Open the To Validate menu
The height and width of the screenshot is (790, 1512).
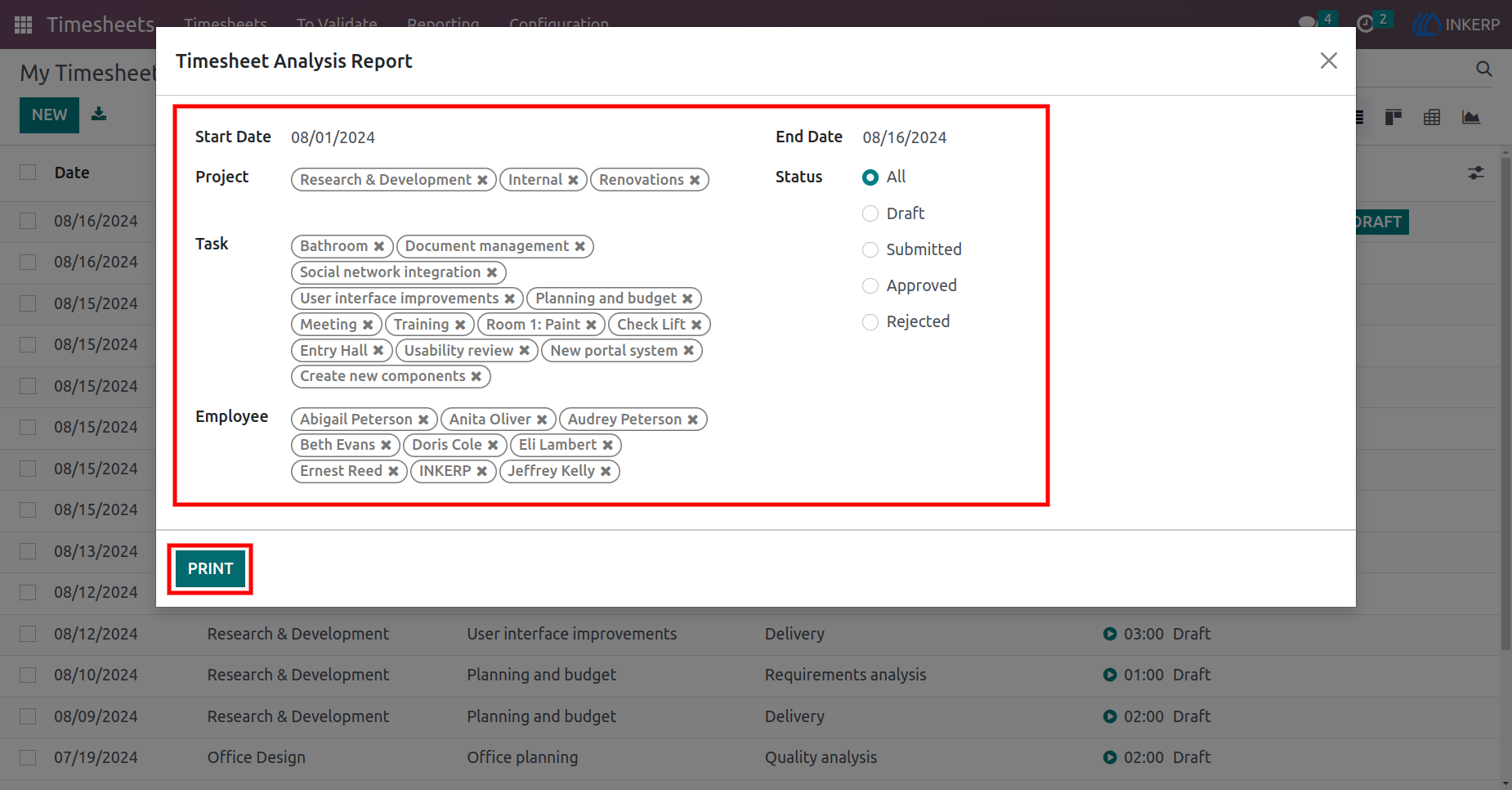(x=337, y=24)
